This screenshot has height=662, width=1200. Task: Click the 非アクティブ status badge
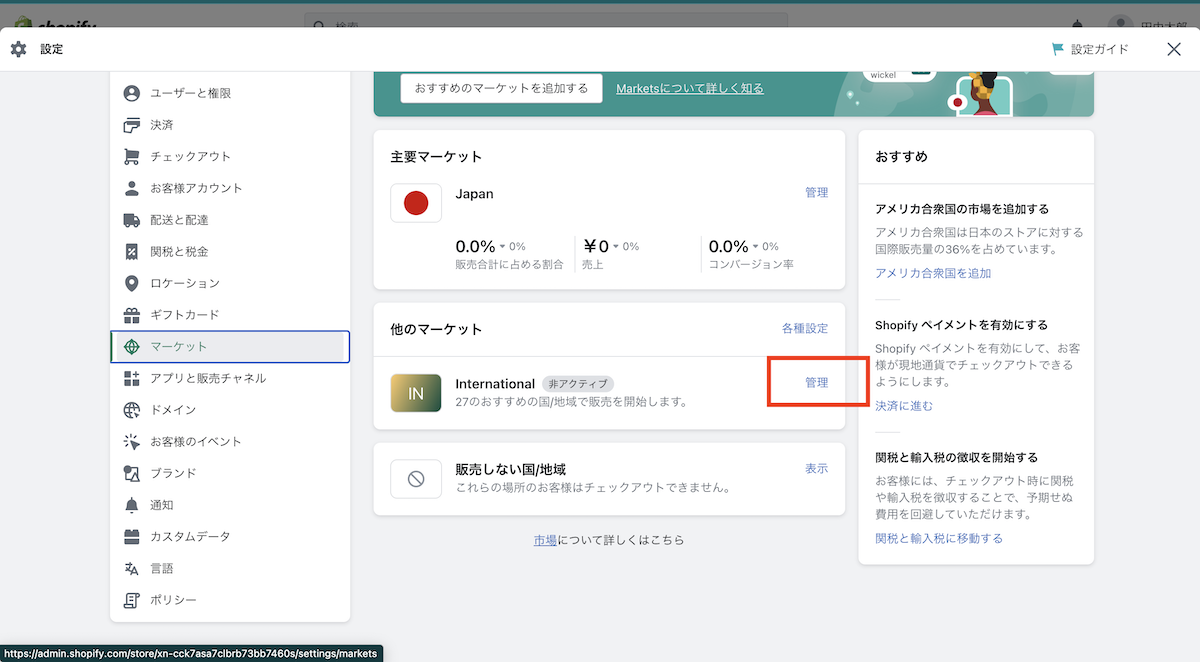(x=577, y=384)
